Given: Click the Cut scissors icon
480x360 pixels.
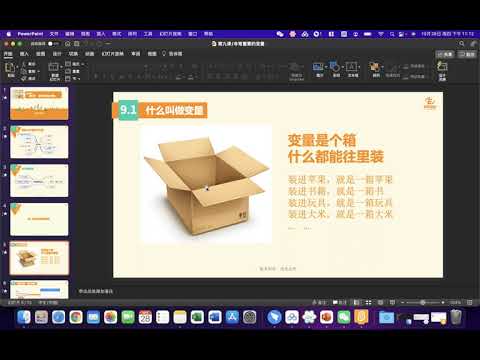Looking at the screenshot, I should click(x=24, y=64).
